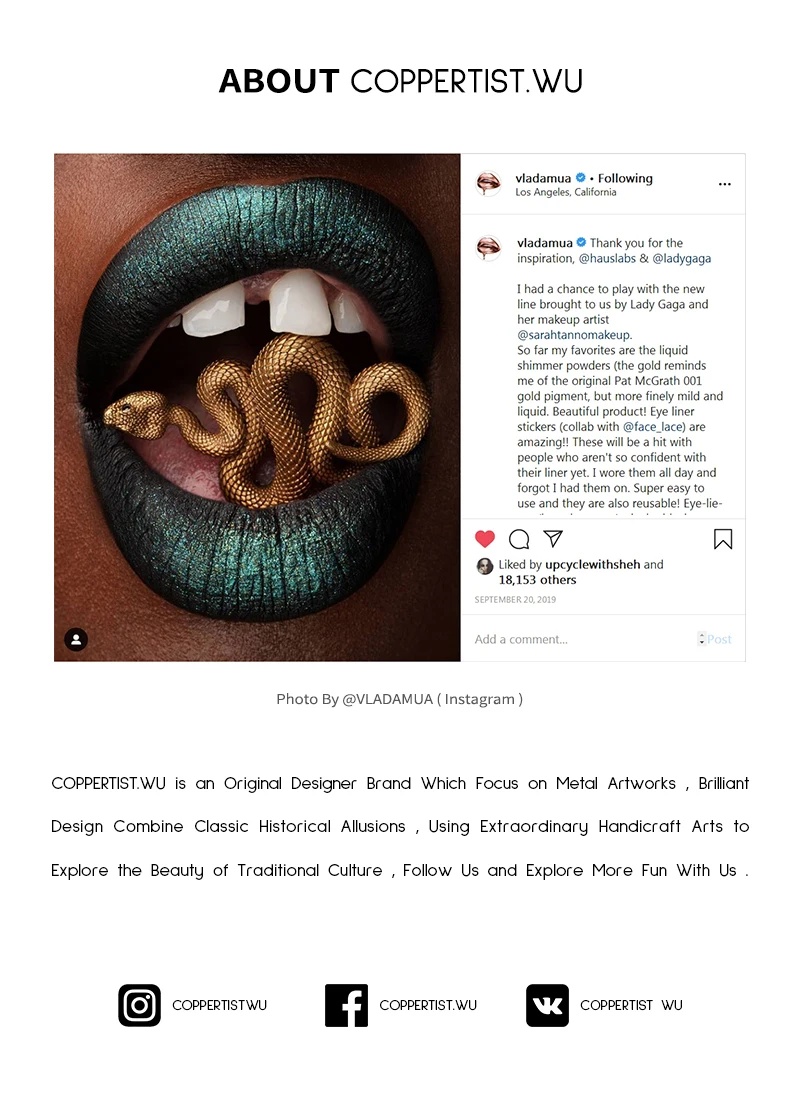Save post with the bookmark icon
Viewport: 800px width, 1113px height.
pos(723,539)
